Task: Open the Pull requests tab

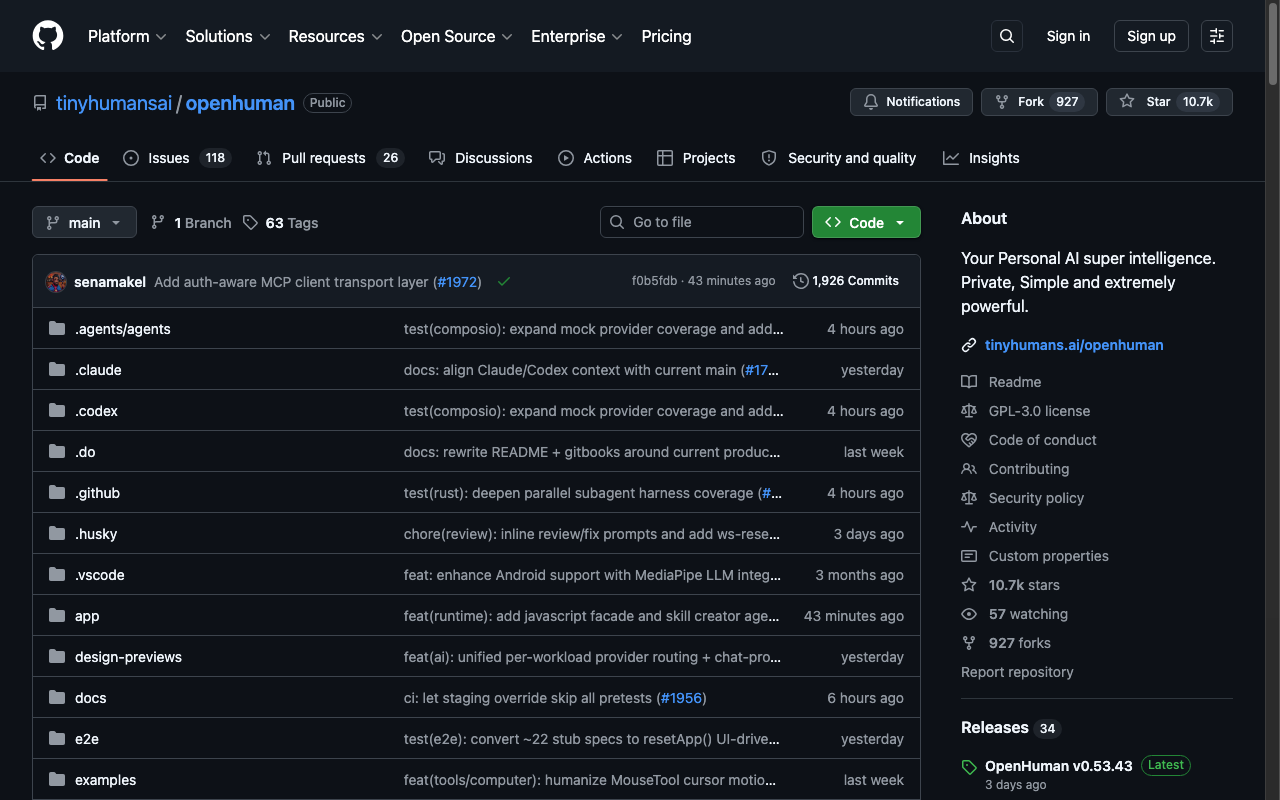Action: click(x=330, y=158)
